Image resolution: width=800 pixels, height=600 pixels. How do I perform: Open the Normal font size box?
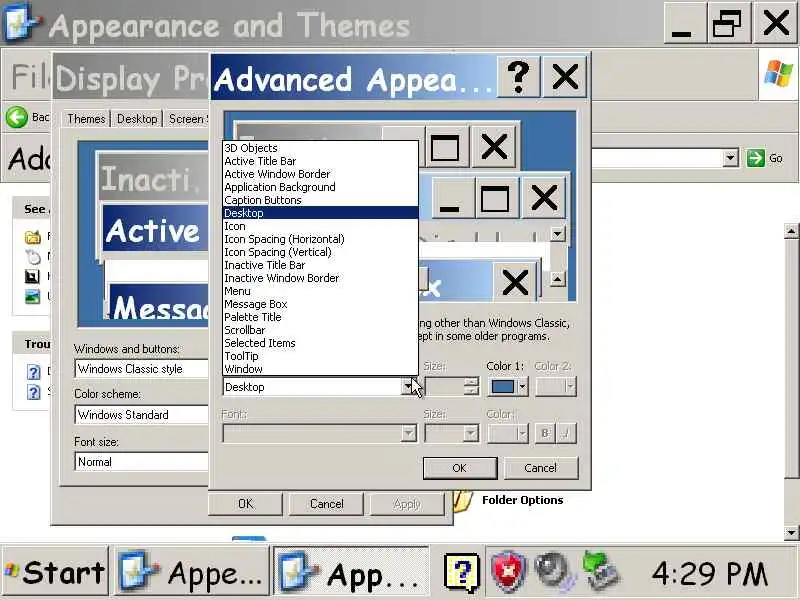[141, 462]
